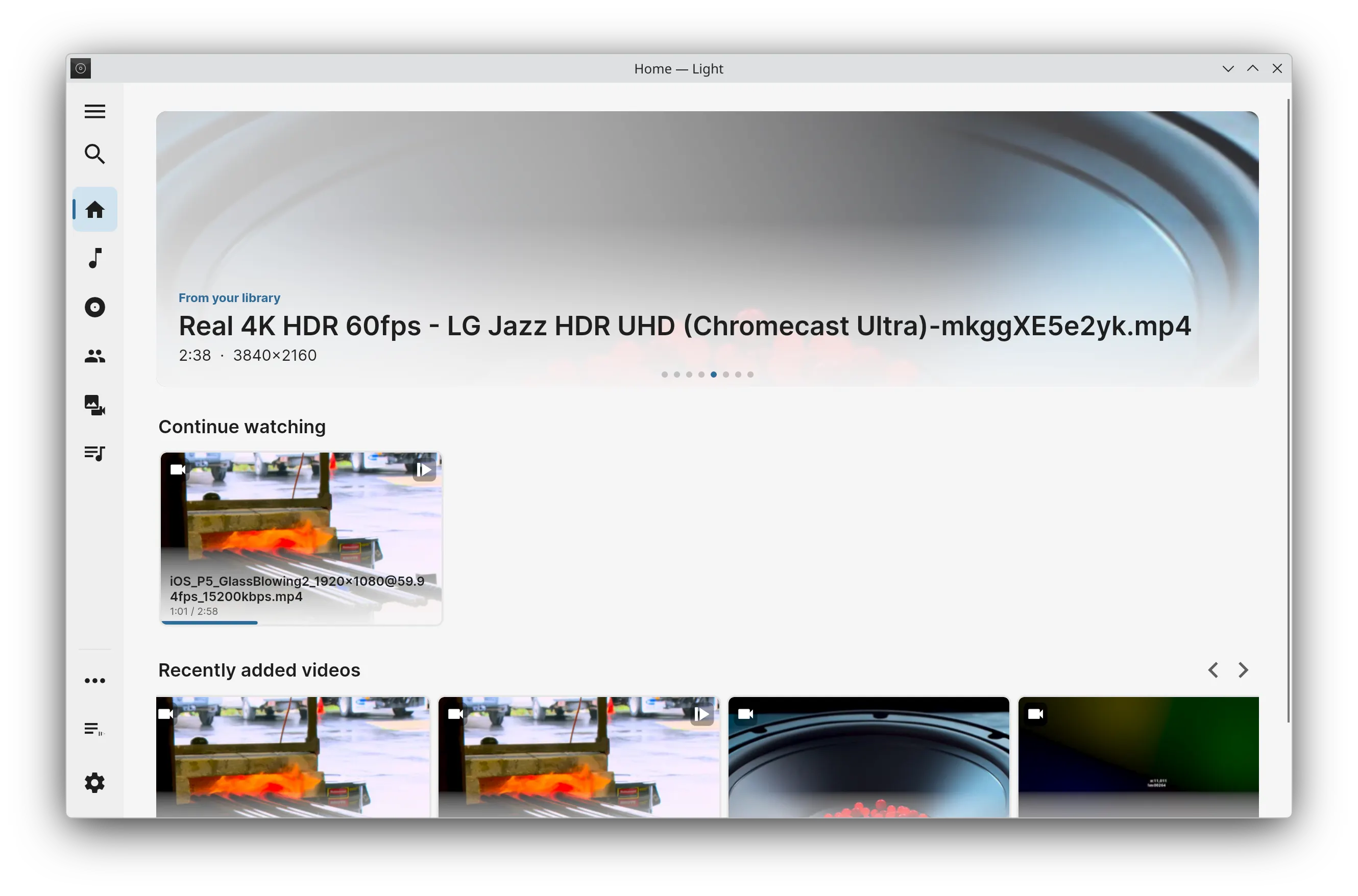
Task: Select the seventh carousel dot
Action: pos(739,375)
